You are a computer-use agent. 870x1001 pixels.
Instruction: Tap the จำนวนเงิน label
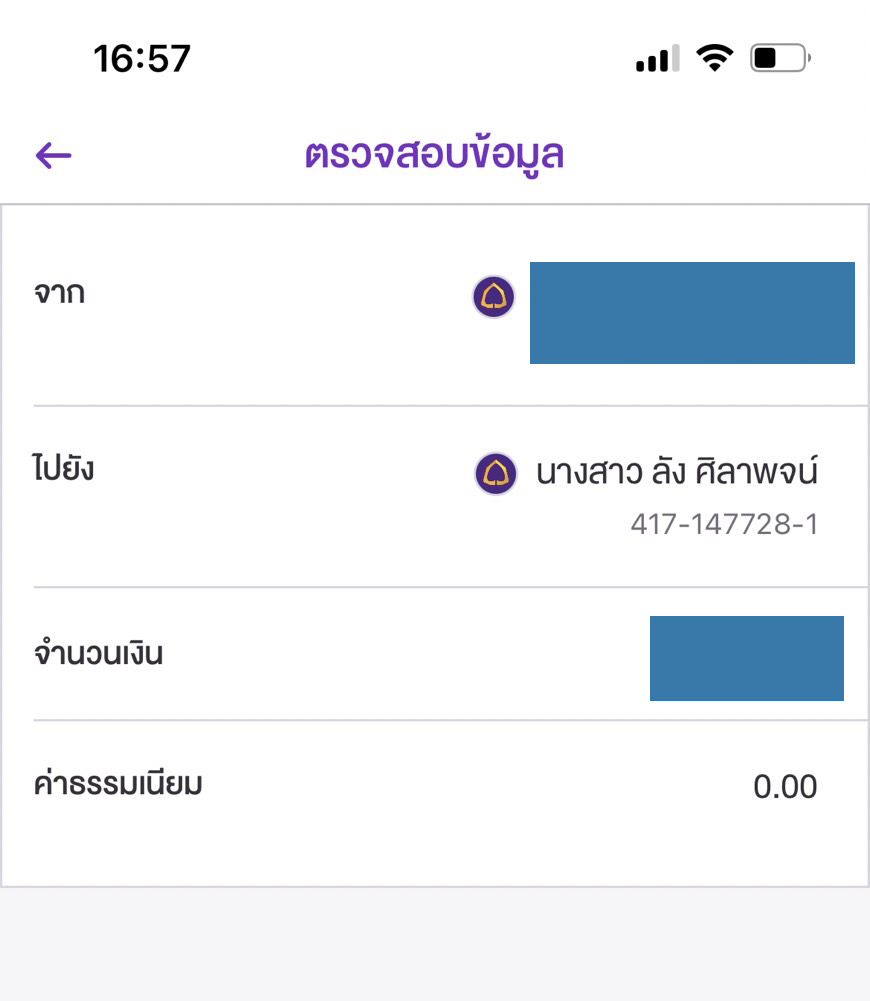tap(98, 655)
